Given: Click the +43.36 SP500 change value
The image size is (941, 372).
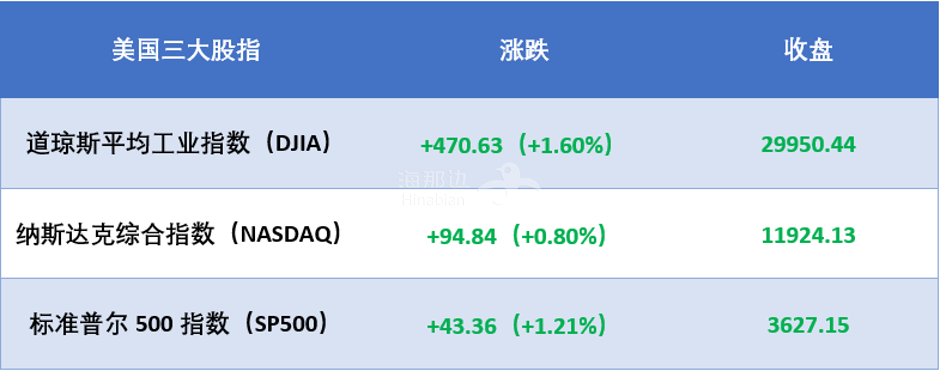Looking at the screenshot, I should point(461,326).
